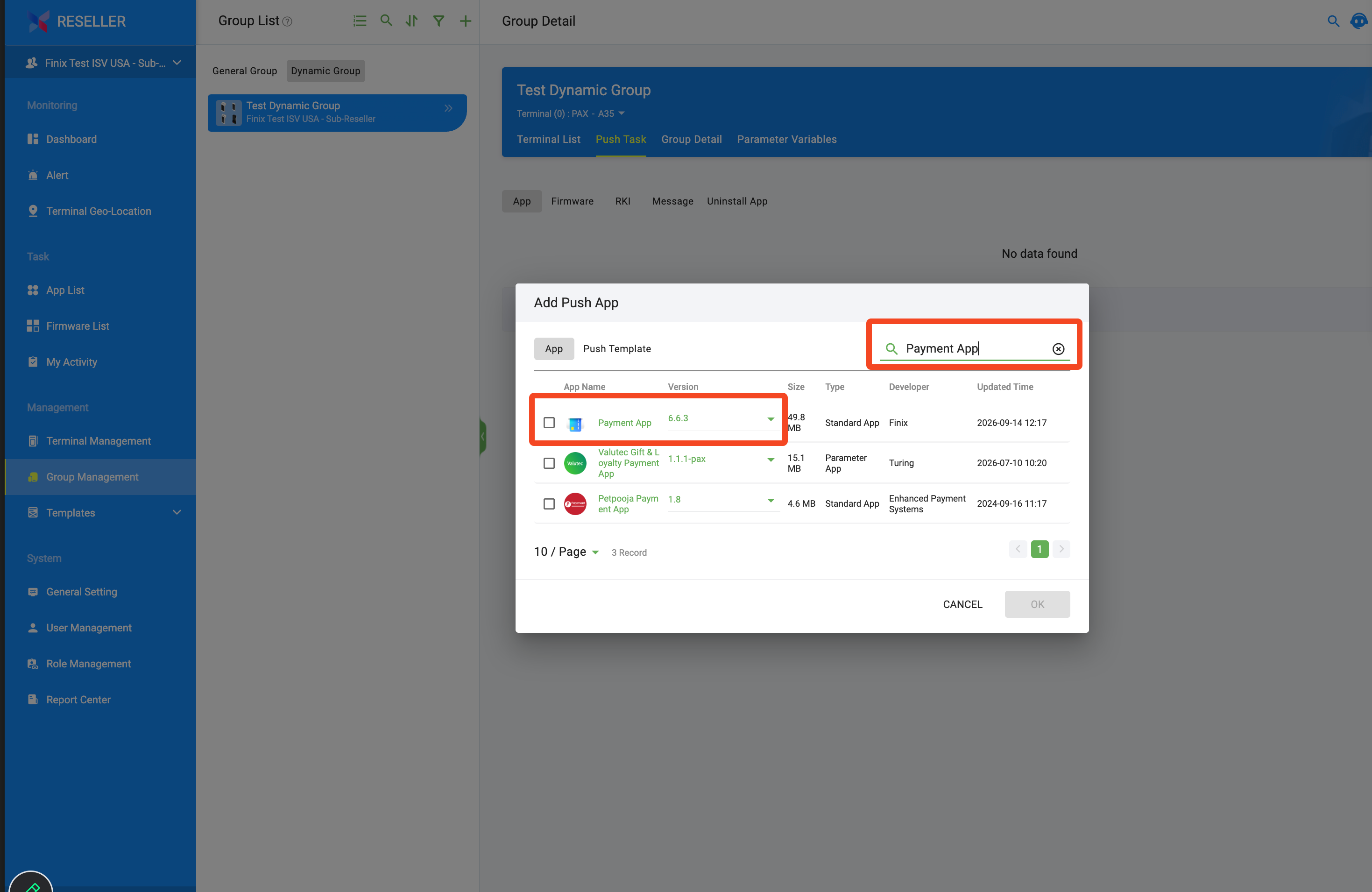Change the 10 / Page size dropdown
Screen dimensions: 1372x892
point(566,552)
